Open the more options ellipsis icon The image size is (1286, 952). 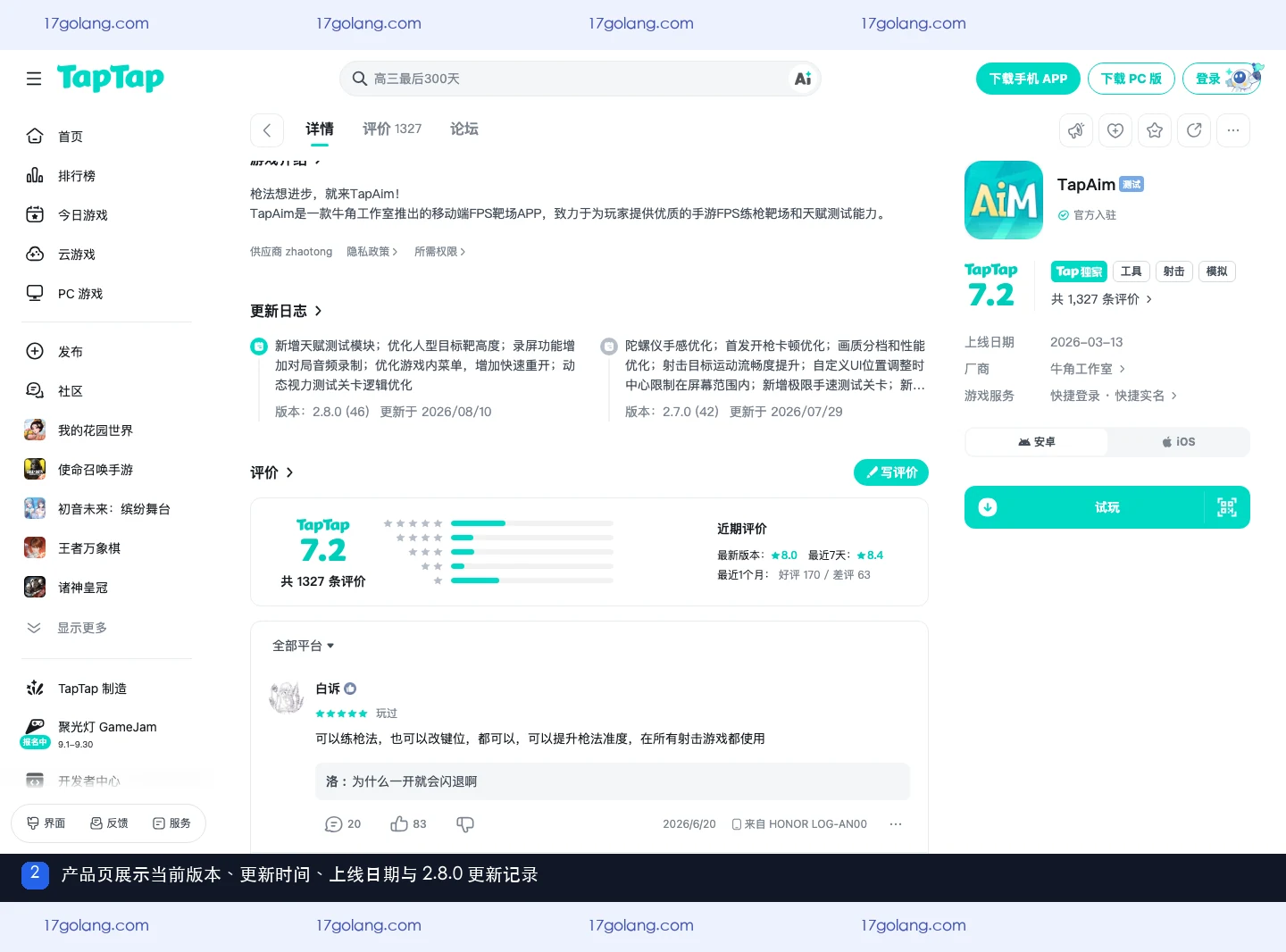point(1233,130)
